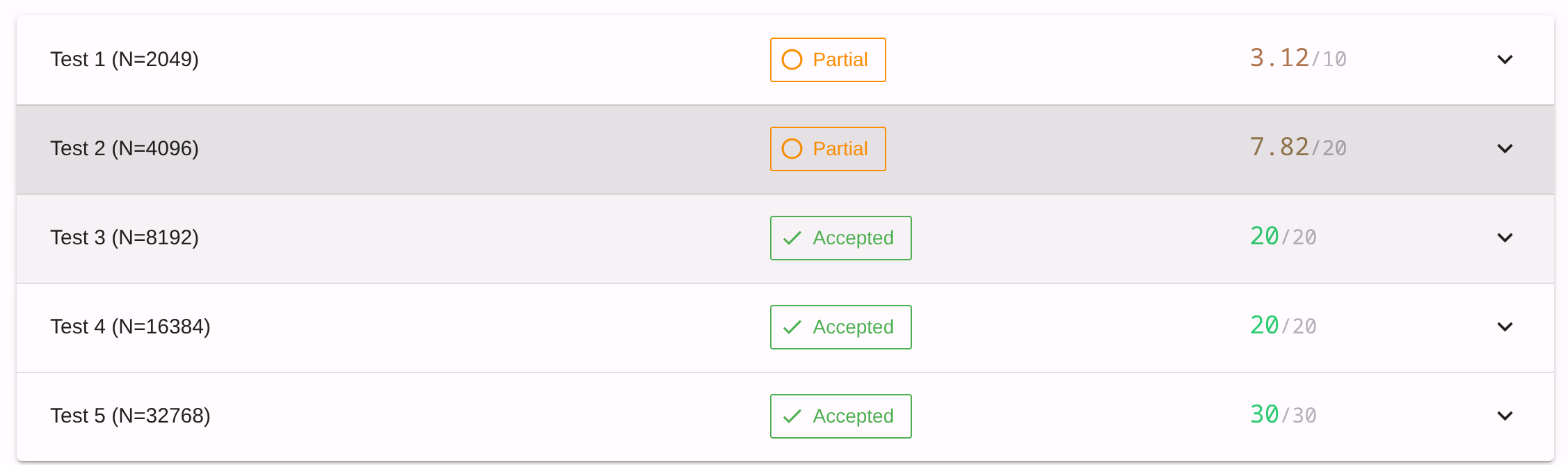
Task: Click green checkmark icon in Test 3
Action: coord(792,238)
